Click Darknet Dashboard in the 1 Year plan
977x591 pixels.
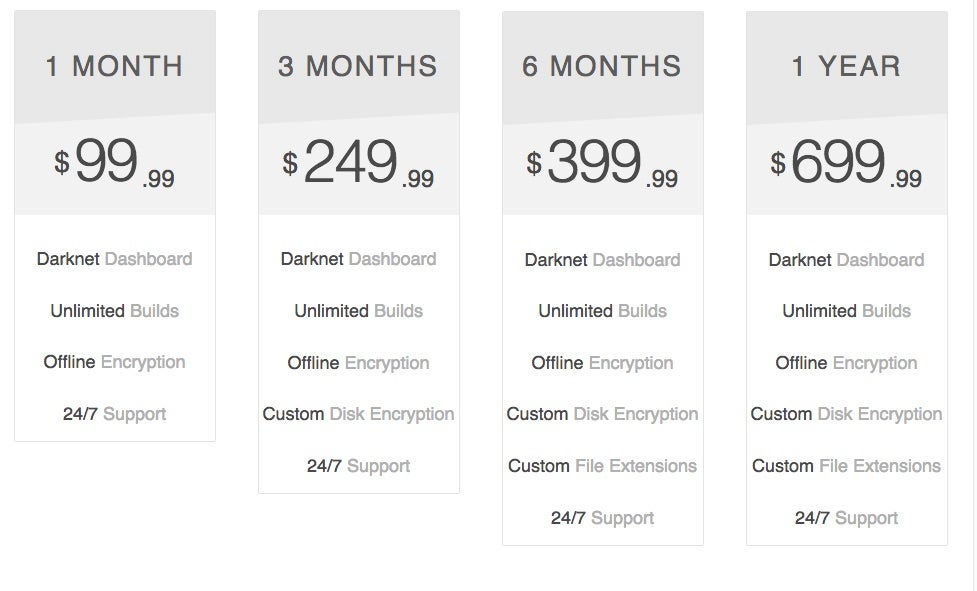846,260
